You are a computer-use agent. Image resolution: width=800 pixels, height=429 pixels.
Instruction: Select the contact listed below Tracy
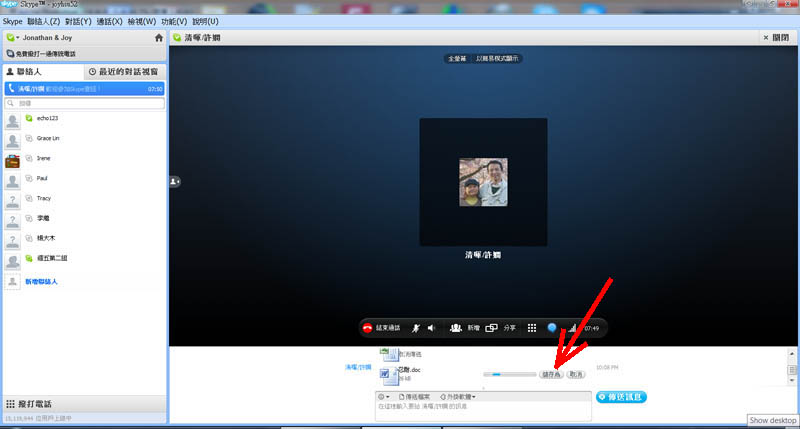85,220
